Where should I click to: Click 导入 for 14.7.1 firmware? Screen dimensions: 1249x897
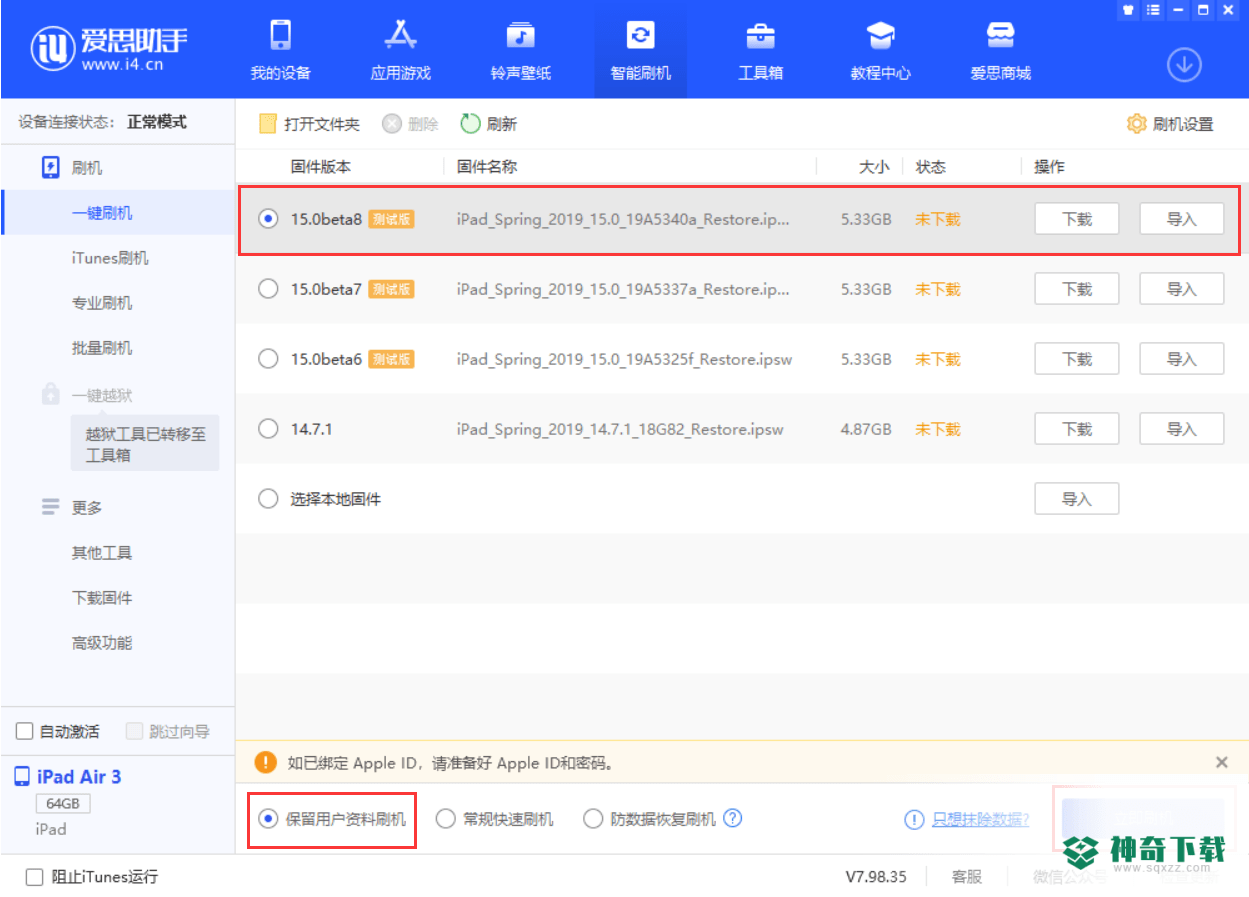tap(1181, 429)
